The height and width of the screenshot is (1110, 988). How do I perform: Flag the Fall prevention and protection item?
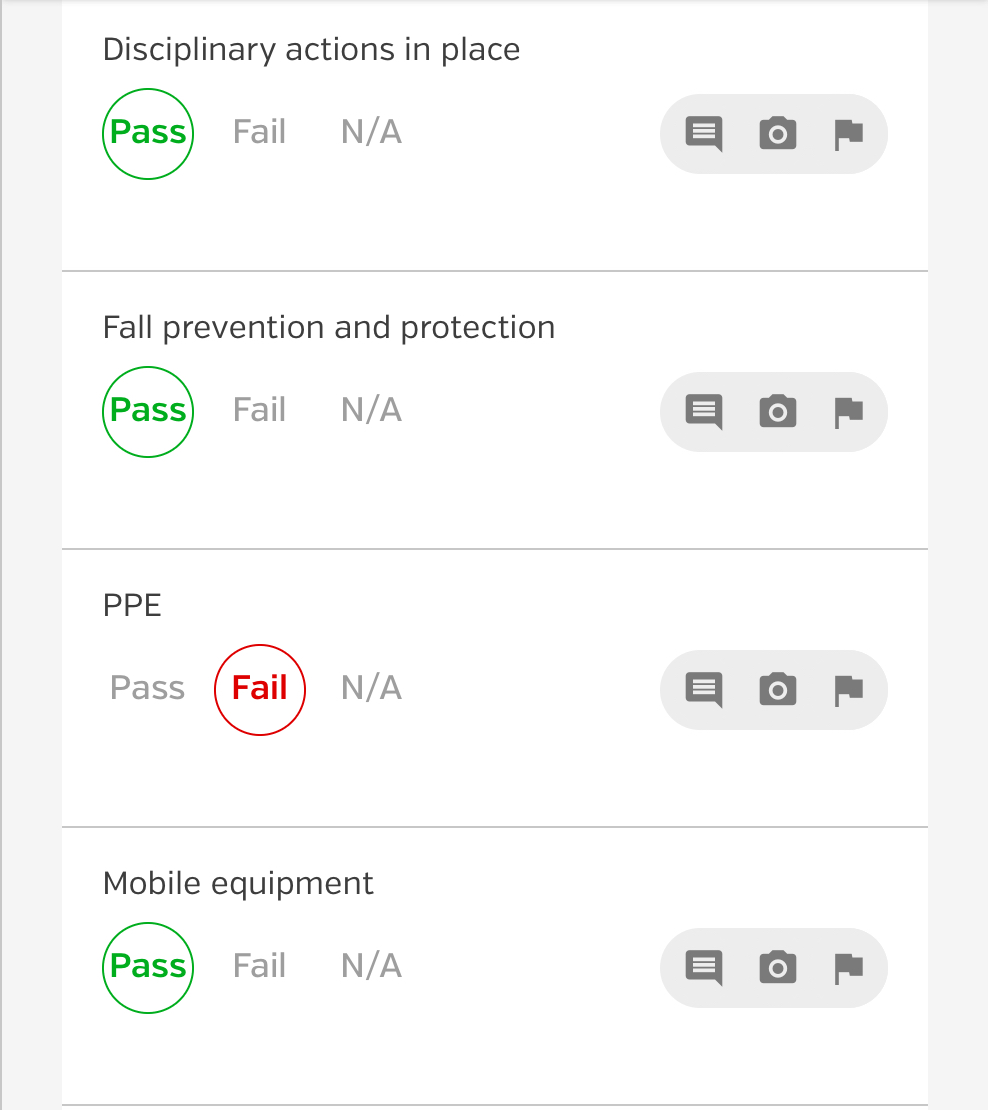pos(849,413)
